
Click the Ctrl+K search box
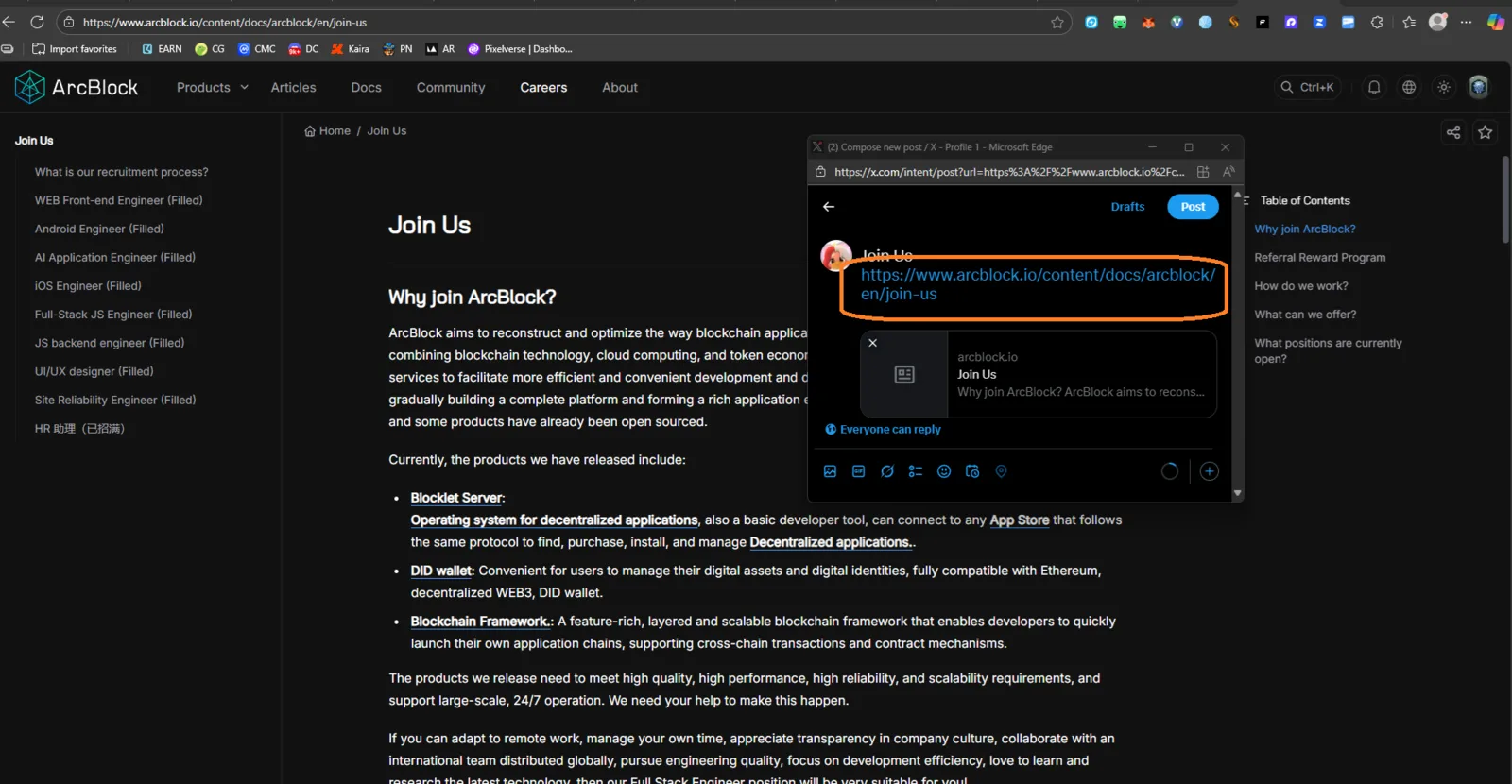[x=1307, y=87]
